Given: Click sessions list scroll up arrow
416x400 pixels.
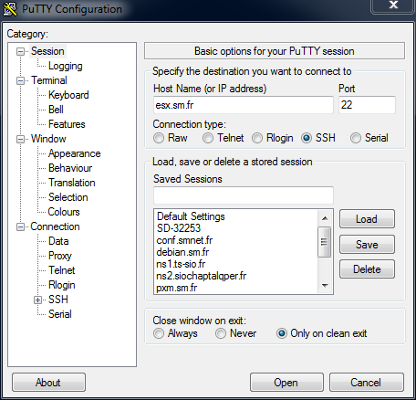Looking at the screenshot, I should (325, 218).
